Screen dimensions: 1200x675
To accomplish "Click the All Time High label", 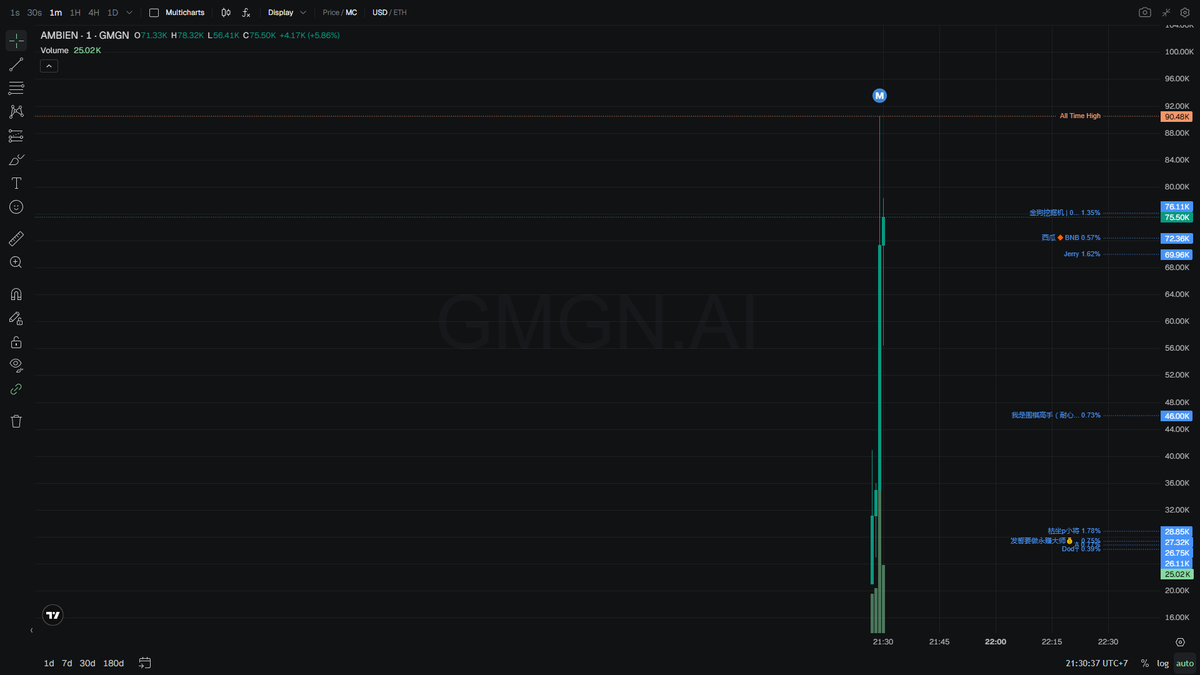I will [x=1080, y=116].
